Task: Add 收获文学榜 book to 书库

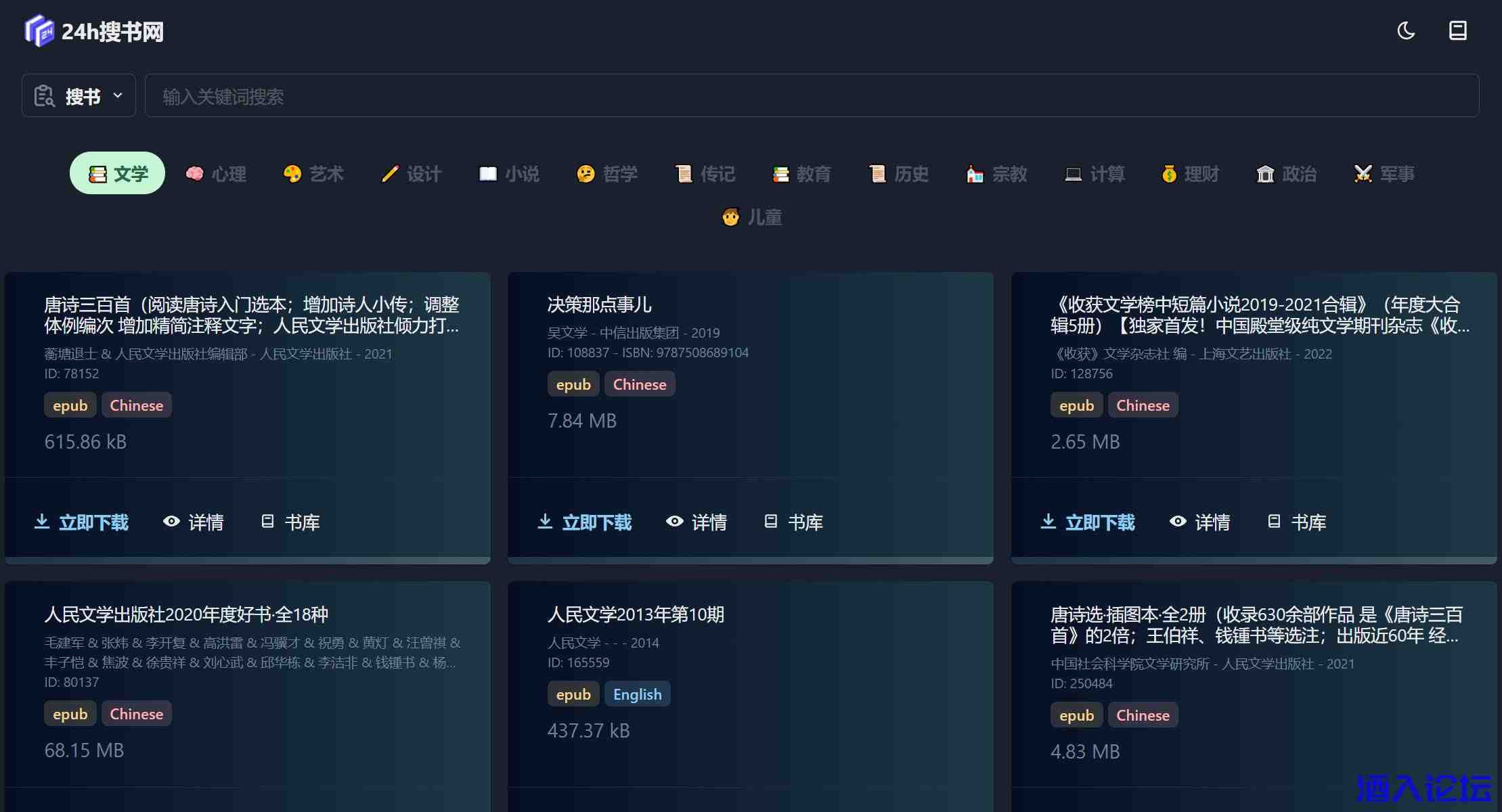Action: [1296, 522]
